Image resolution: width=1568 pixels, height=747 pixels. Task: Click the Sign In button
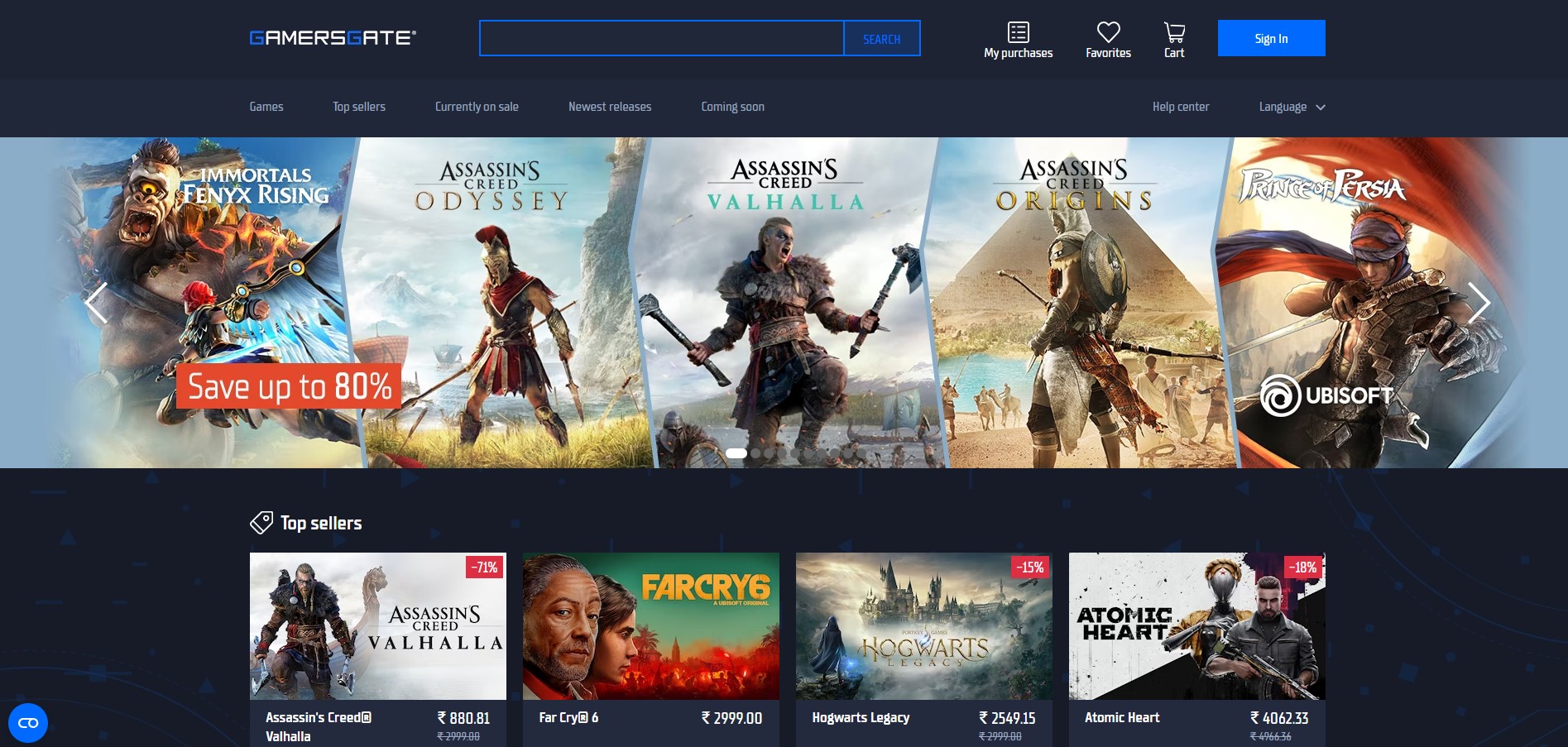[1271, 38]
